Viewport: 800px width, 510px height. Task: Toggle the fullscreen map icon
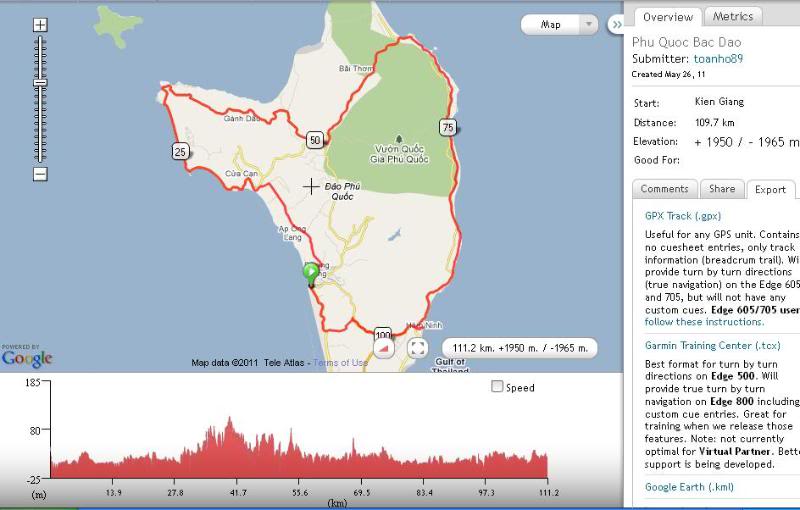pos(417,348)
